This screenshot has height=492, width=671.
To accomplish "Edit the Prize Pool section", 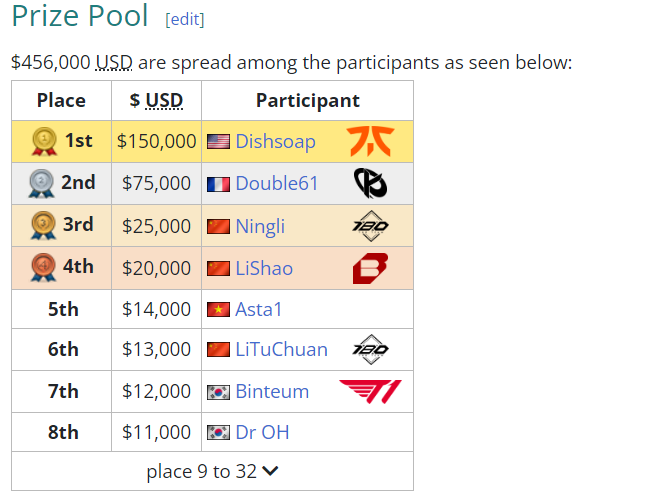I will pyautogui.click(x=184, y=20).
